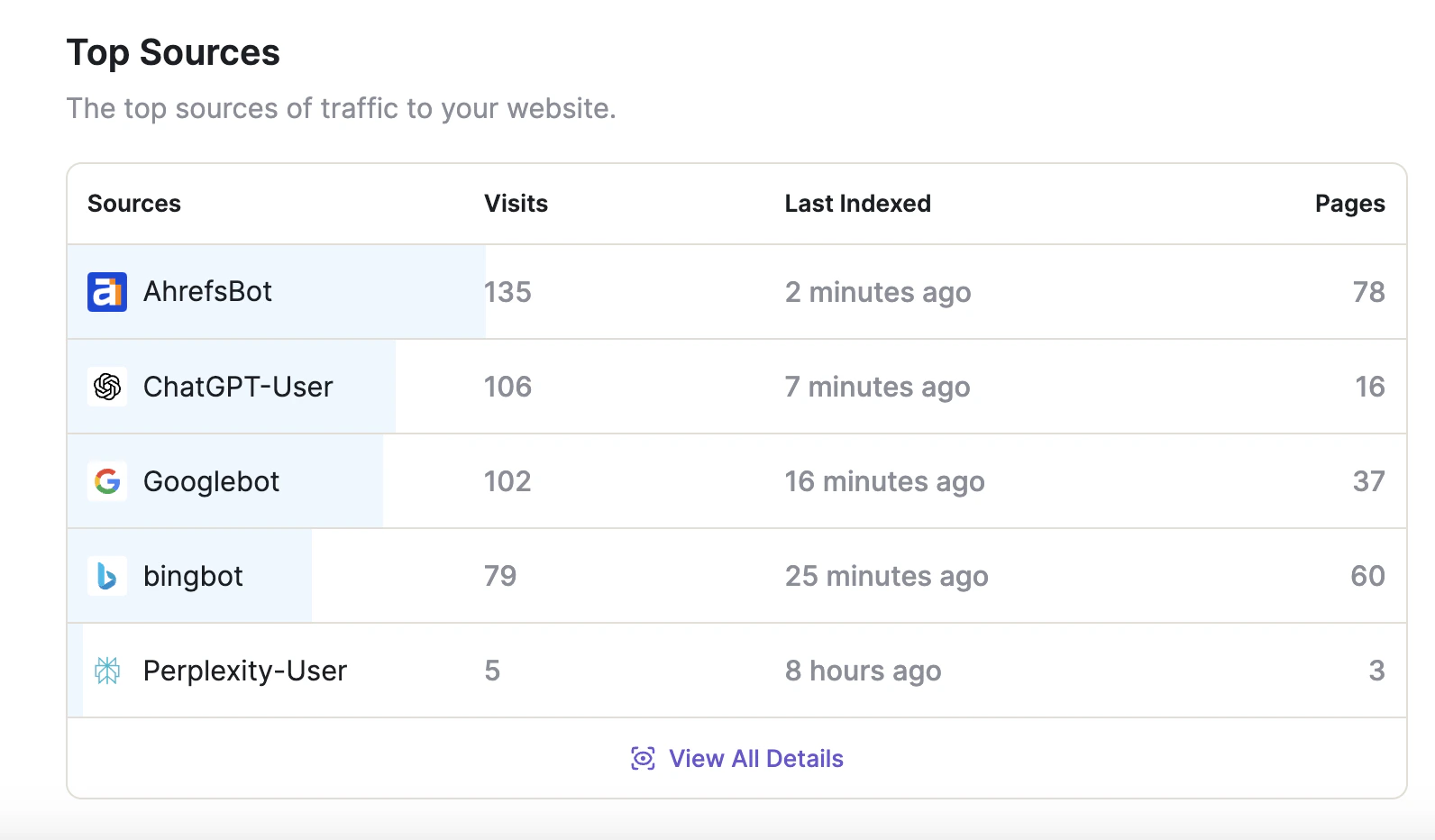Click the Sources column header
Screen dimensions: 1435x840
pos(134,204)
